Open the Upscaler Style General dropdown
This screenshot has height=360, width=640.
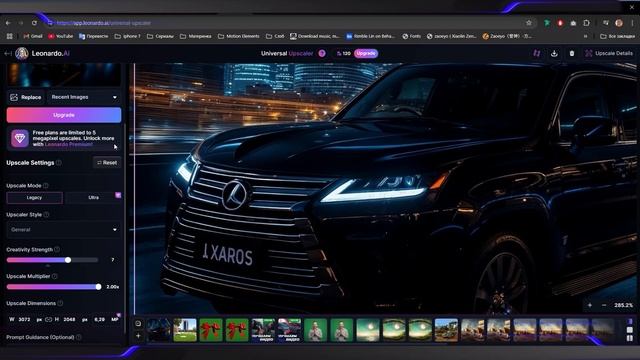coord(64,230)
